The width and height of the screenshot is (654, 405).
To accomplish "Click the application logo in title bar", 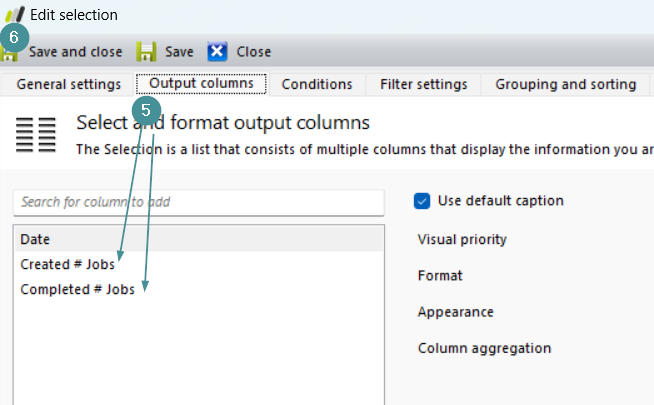I will pyautogui.click(x=14, y=14).
